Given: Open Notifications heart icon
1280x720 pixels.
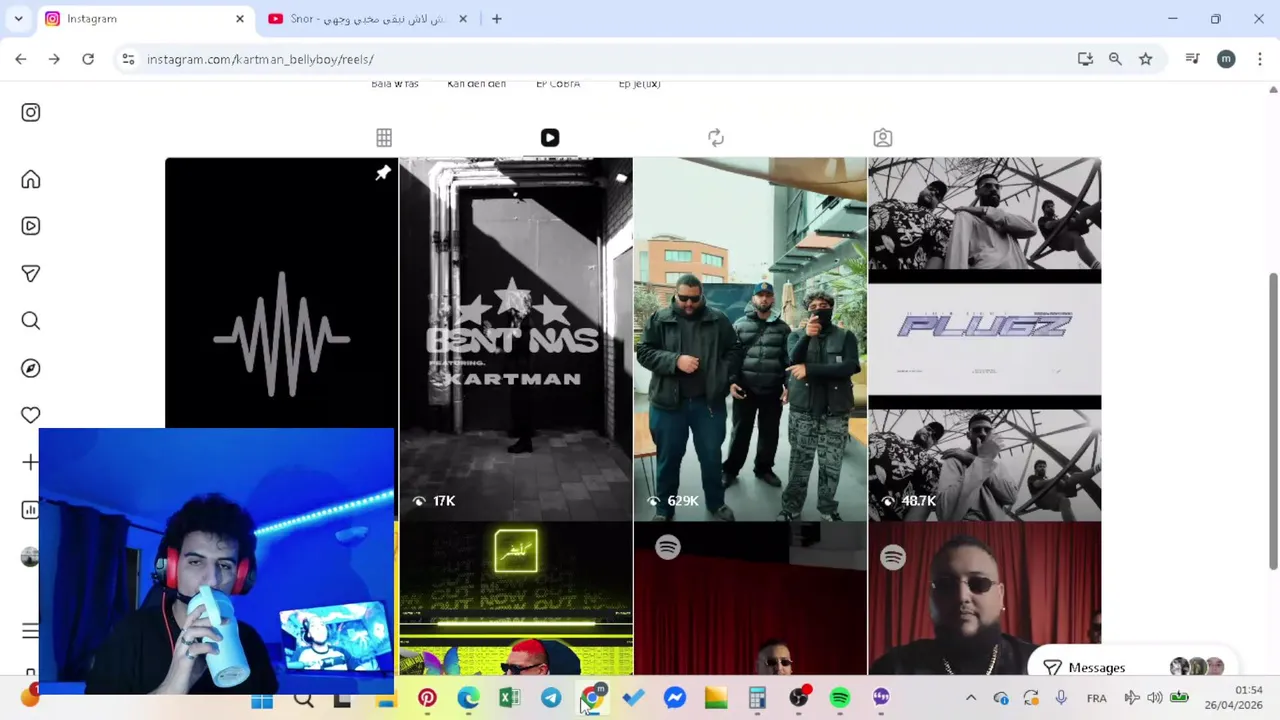Looking at the screenshot, I should click(x=31, y=415).
